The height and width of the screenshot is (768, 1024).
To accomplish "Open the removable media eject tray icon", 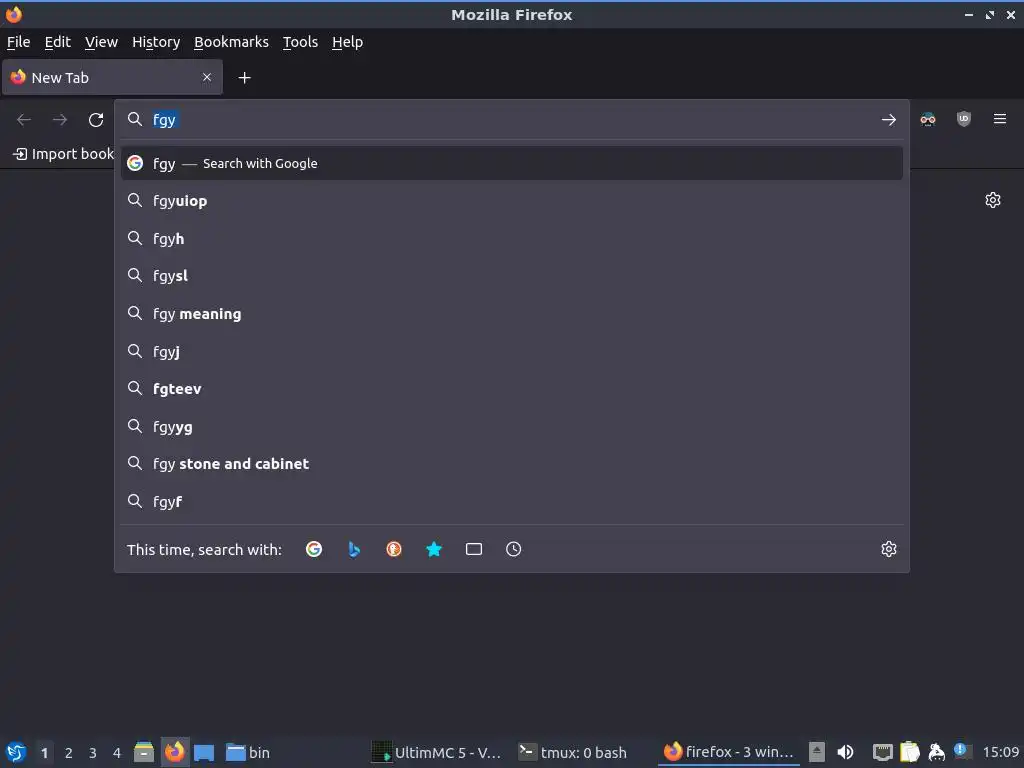I will tap(816, 752).
